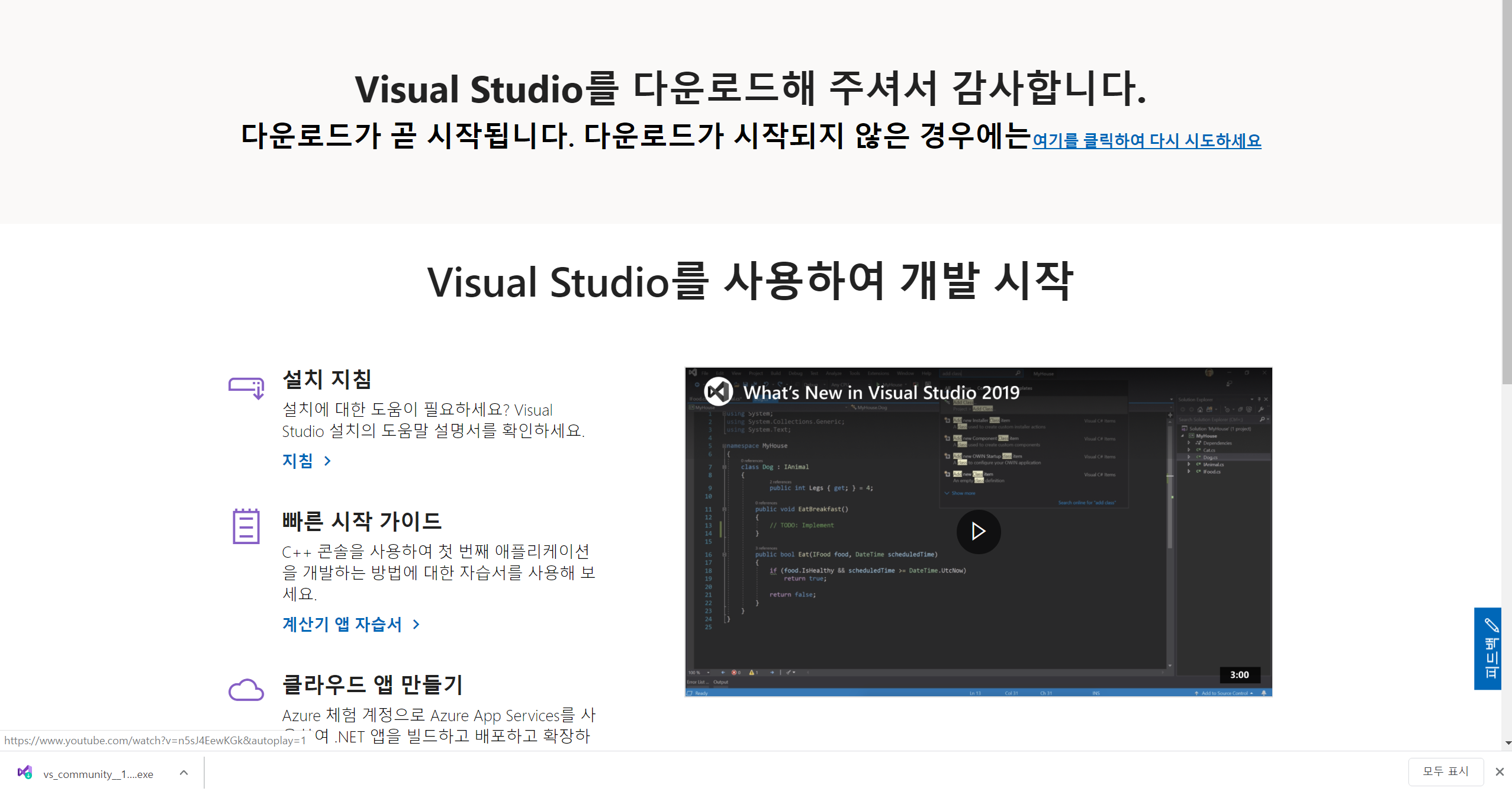
Task: Click the installation instructions download icon
Action: 246,388
